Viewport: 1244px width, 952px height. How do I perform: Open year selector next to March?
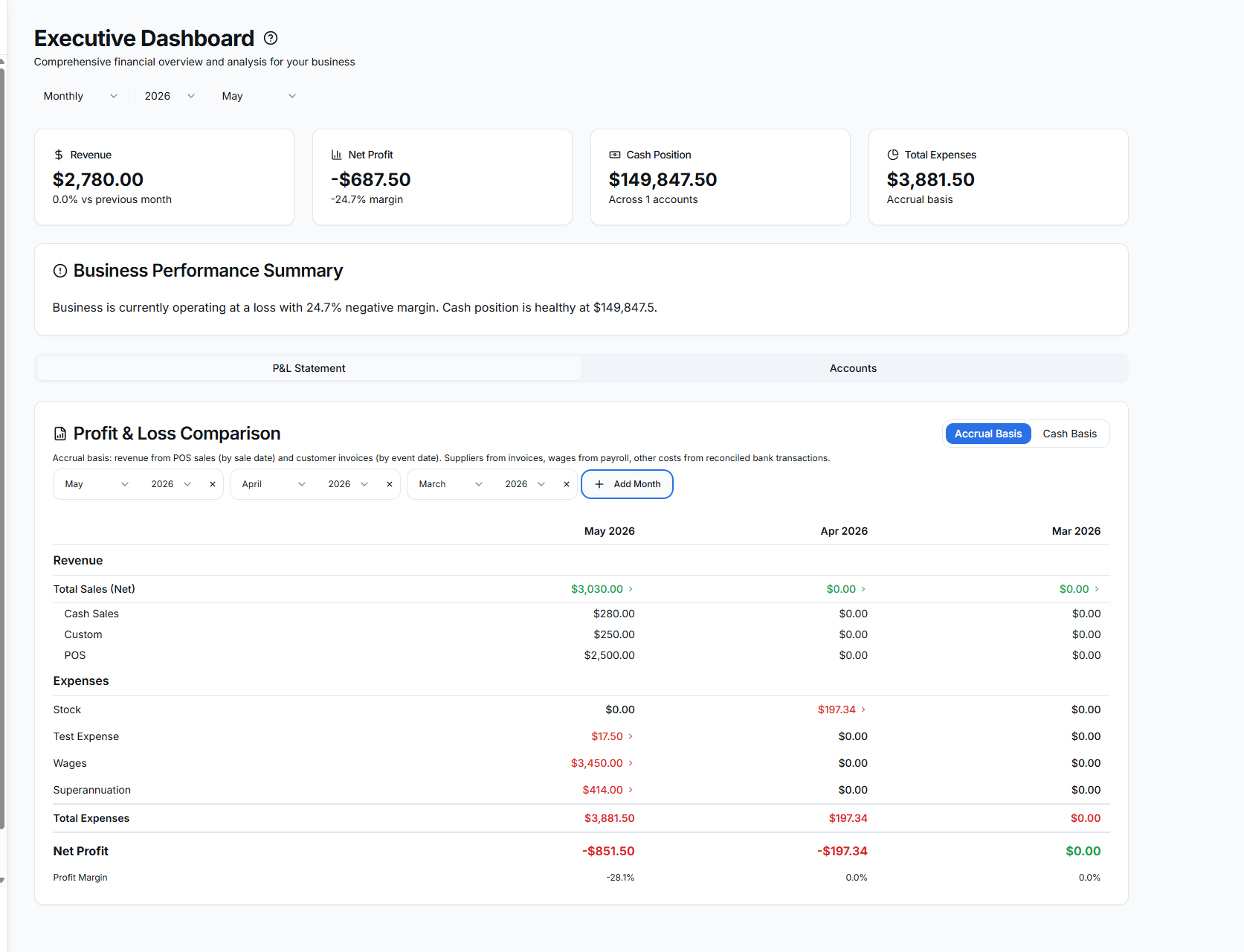525,484
